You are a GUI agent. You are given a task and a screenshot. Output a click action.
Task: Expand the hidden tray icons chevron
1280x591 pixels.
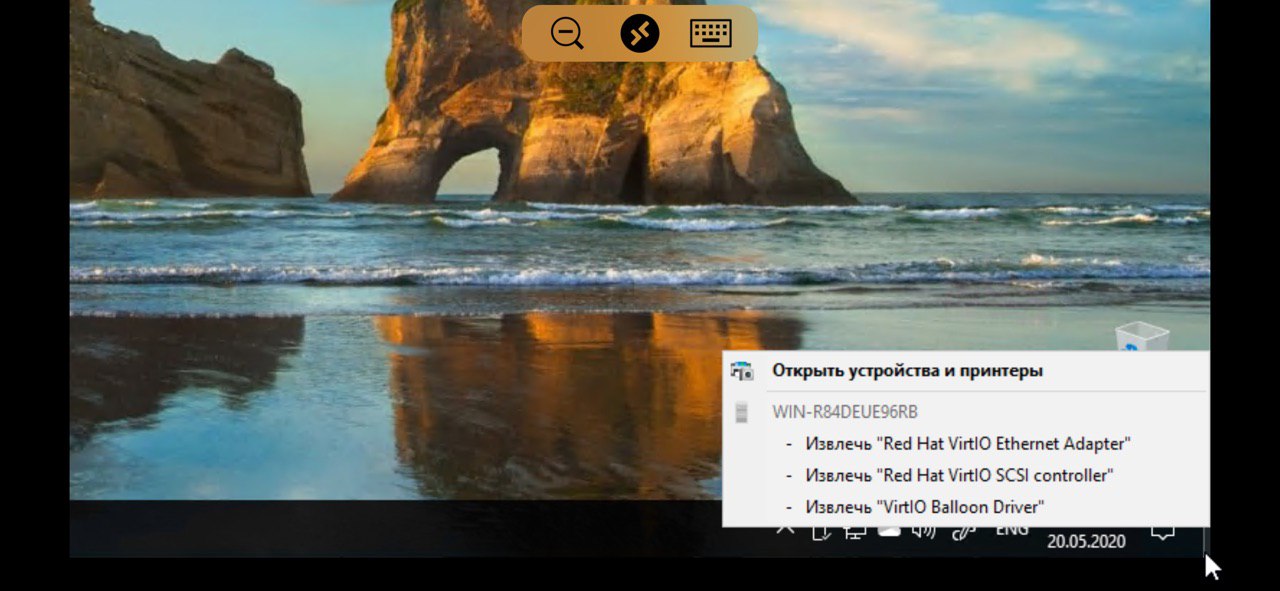tap(785, 531)
